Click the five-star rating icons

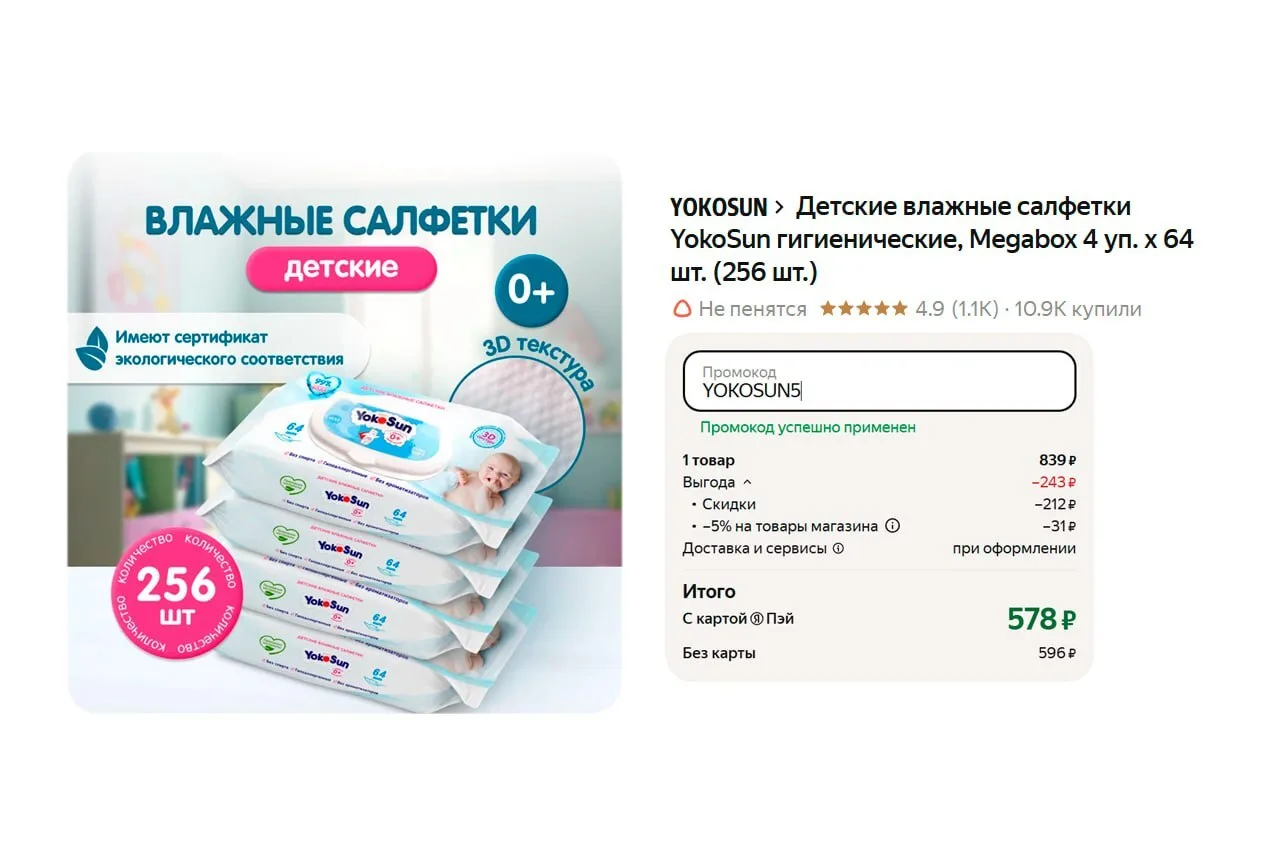click(864, 309)
